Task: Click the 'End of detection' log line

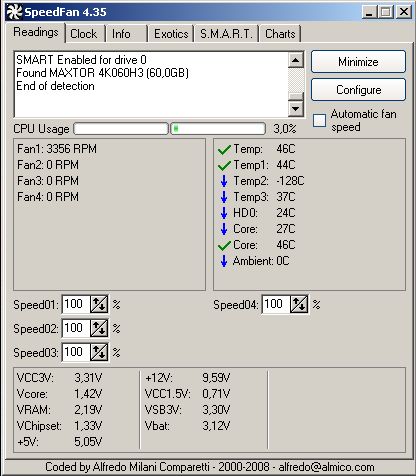Action: (x=55, y=86)
